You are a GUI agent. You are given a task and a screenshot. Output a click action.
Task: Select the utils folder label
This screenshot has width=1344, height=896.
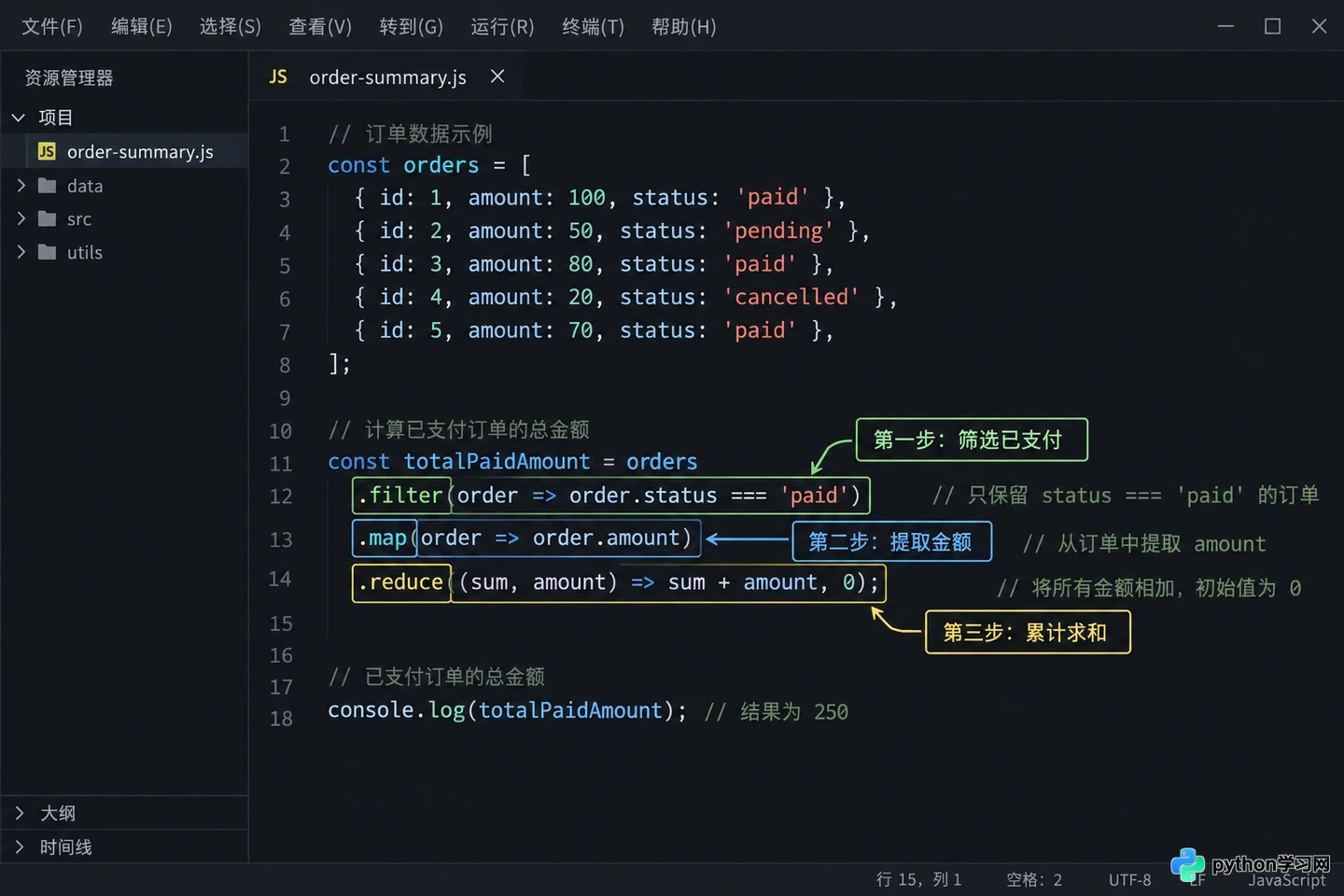[x=85, y=253]
